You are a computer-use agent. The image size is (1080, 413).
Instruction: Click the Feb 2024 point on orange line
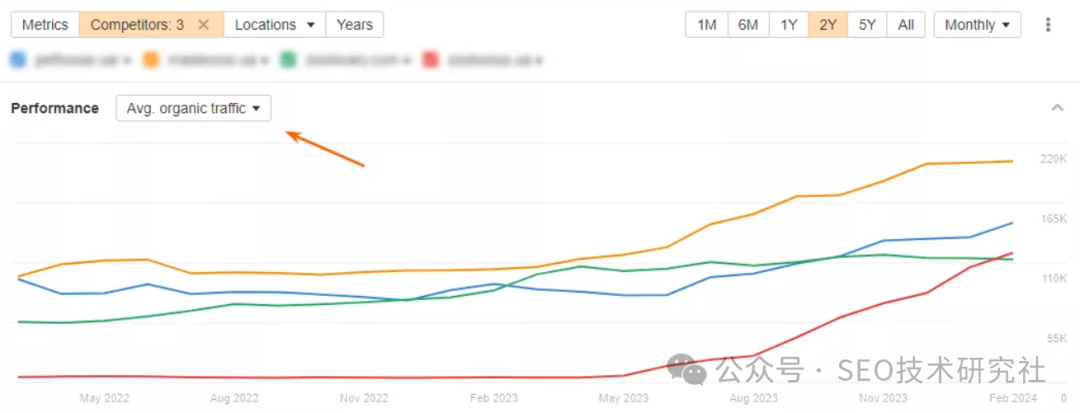click(x=1012, y=161)
